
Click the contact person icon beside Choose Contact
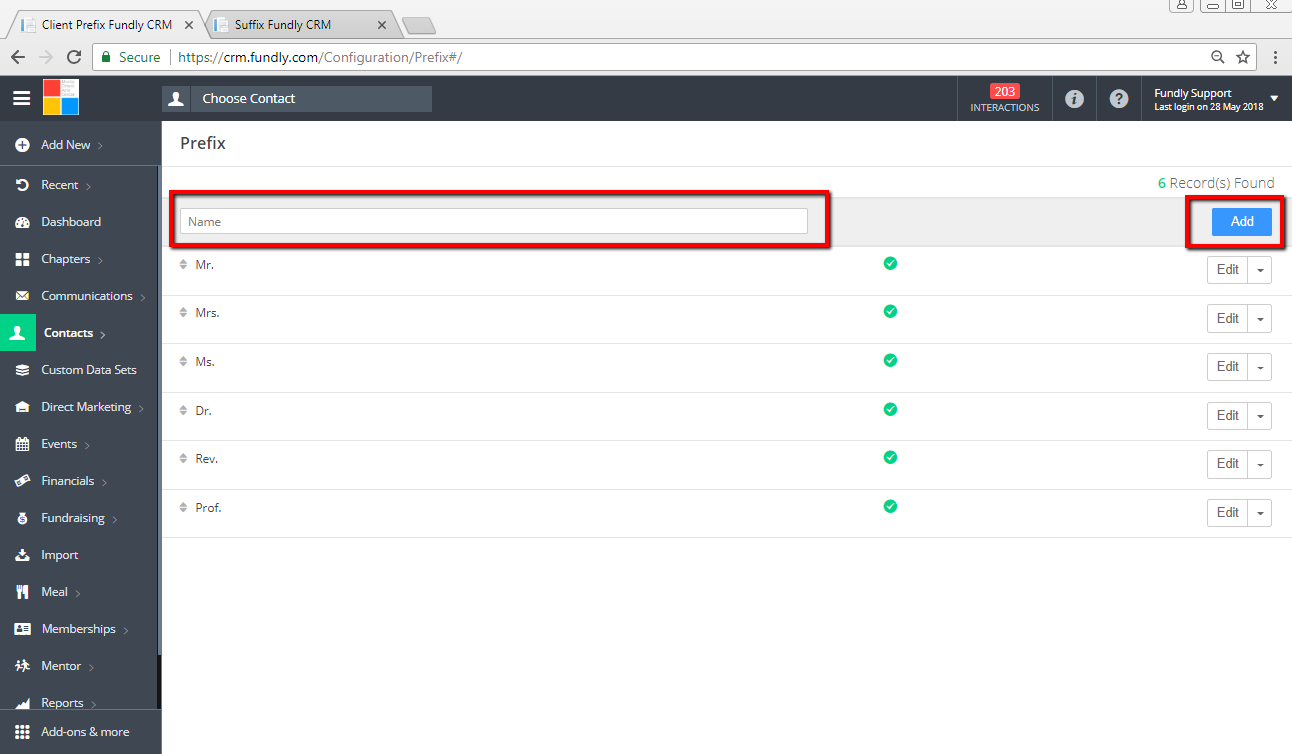(176, 99)
